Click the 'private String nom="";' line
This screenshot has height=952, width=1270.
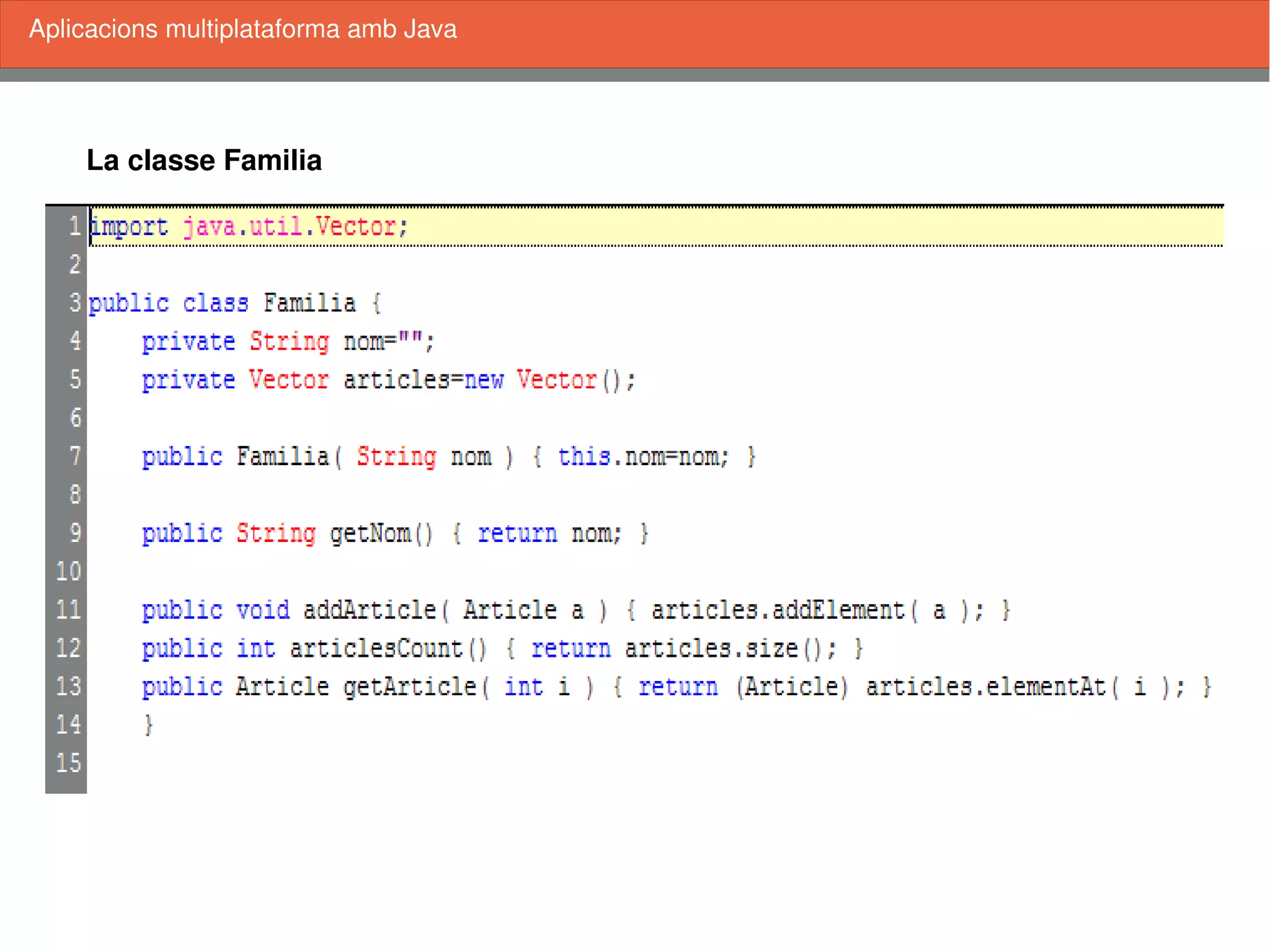tap(288, 342)
